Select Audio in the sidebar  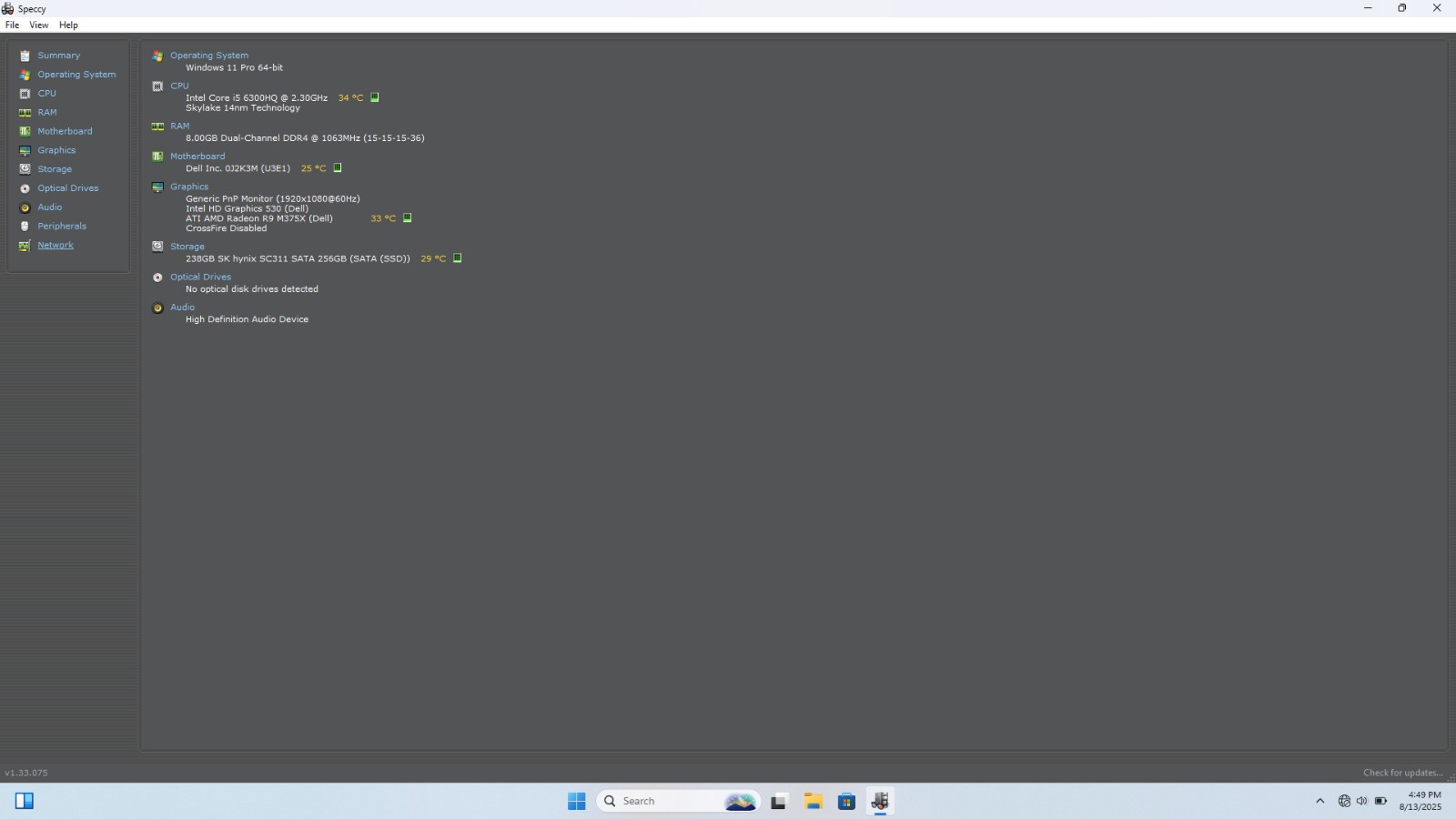50,207
